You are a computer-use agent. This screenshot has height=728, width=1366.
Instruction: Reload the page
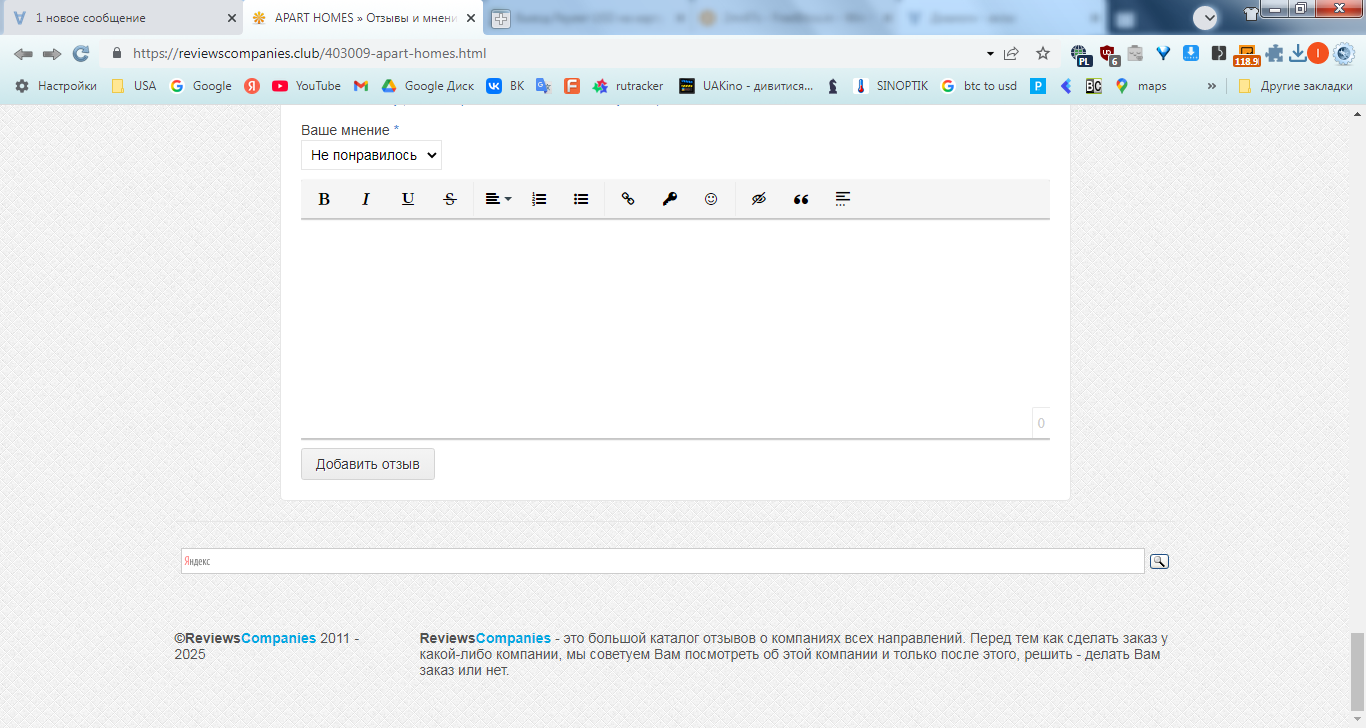click(x=81, y=53)
